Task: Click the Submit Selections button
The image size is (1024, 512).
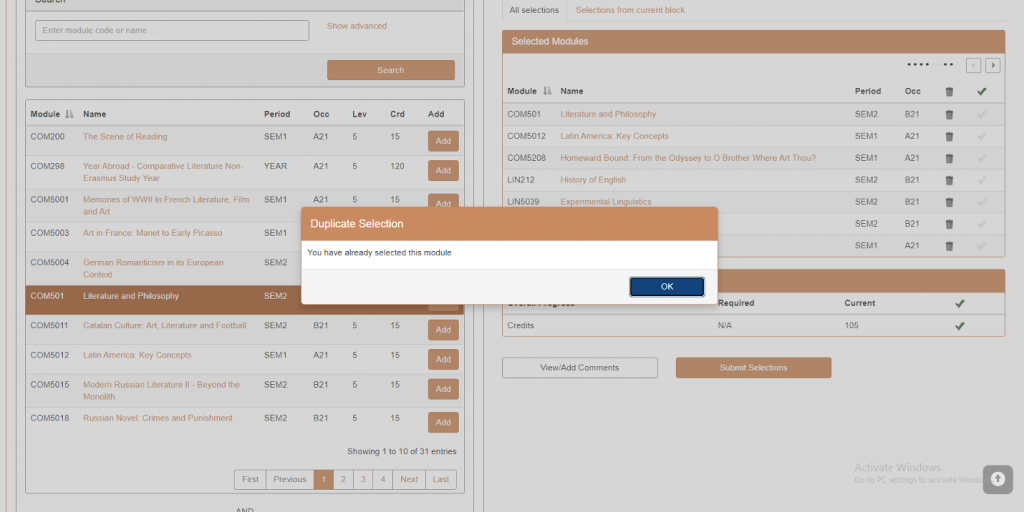Action: [753, 367]
